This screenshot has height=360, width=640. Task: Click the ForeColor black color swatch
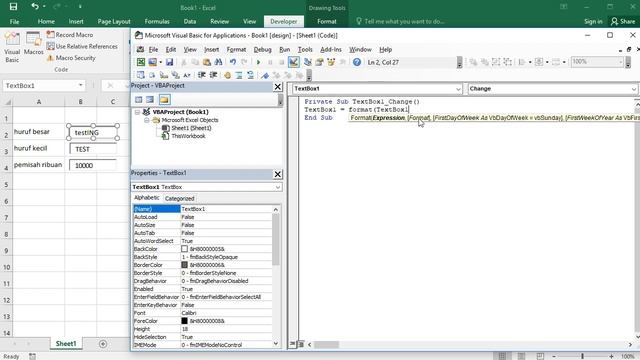tap(184, 321)
